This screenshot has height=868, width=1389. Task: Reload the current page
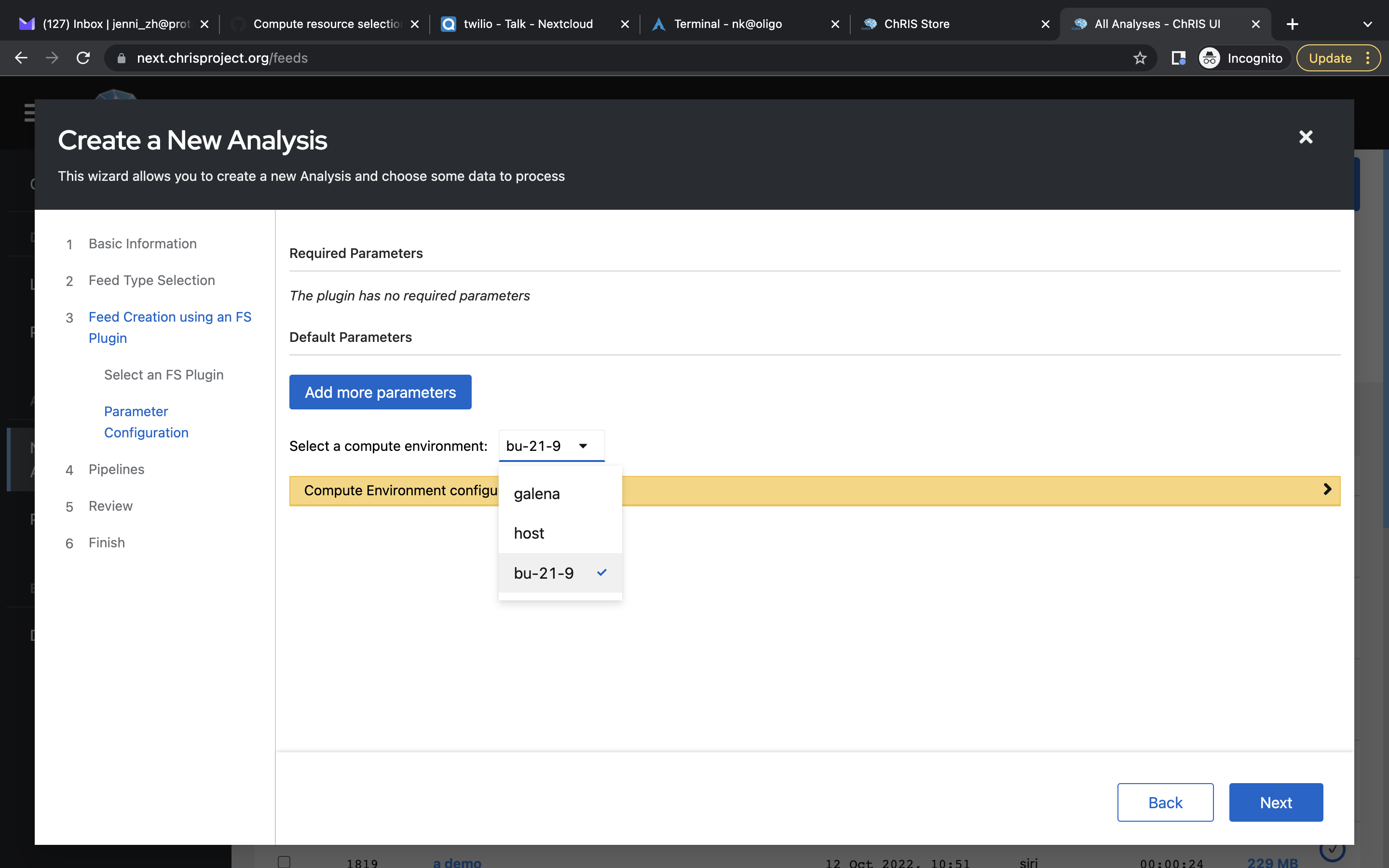pos(82,57)
